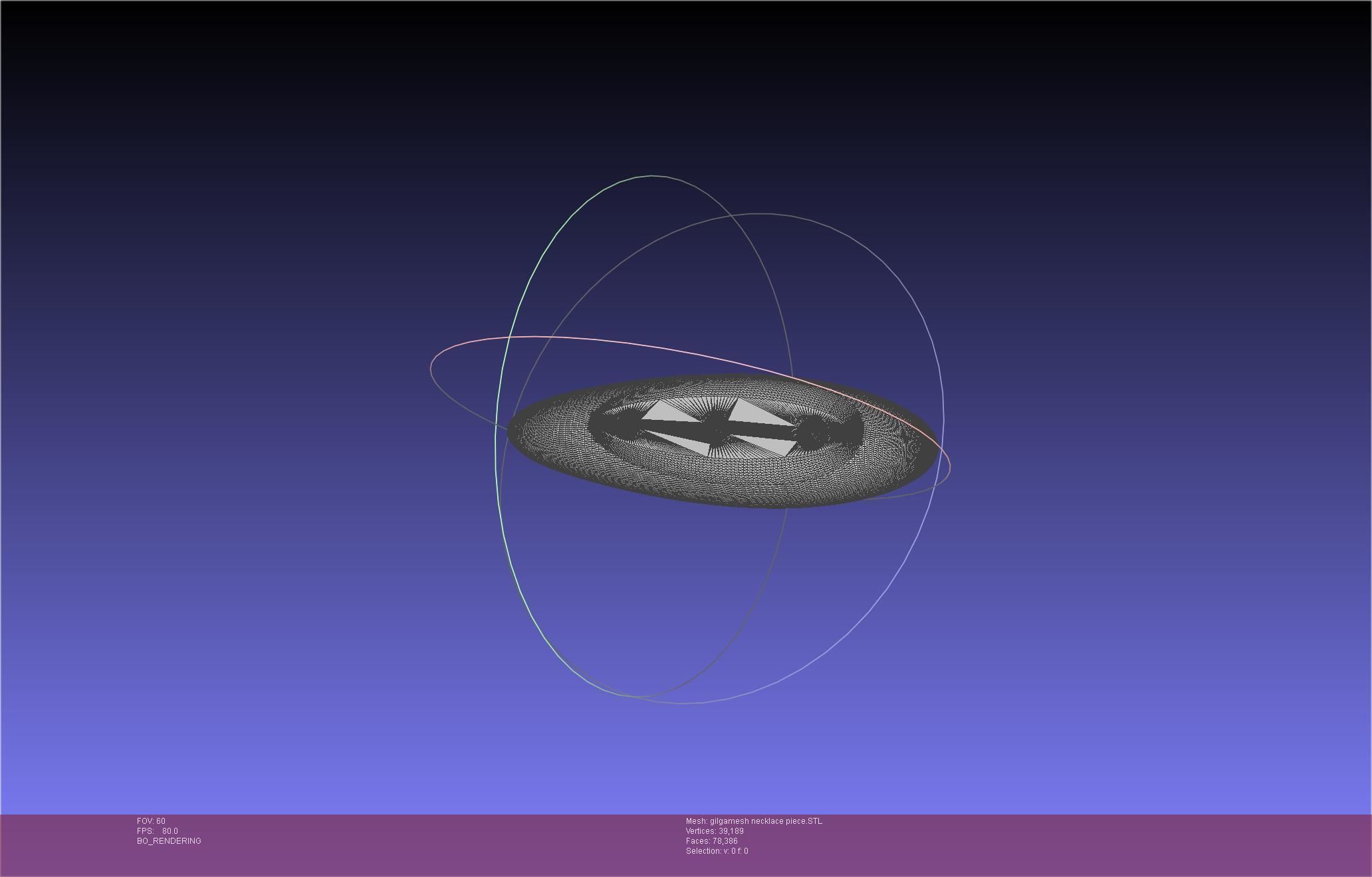Screen dimensions: 1372x877
Task: Click the Faces: 78,386 label
Action: point(711,841)
